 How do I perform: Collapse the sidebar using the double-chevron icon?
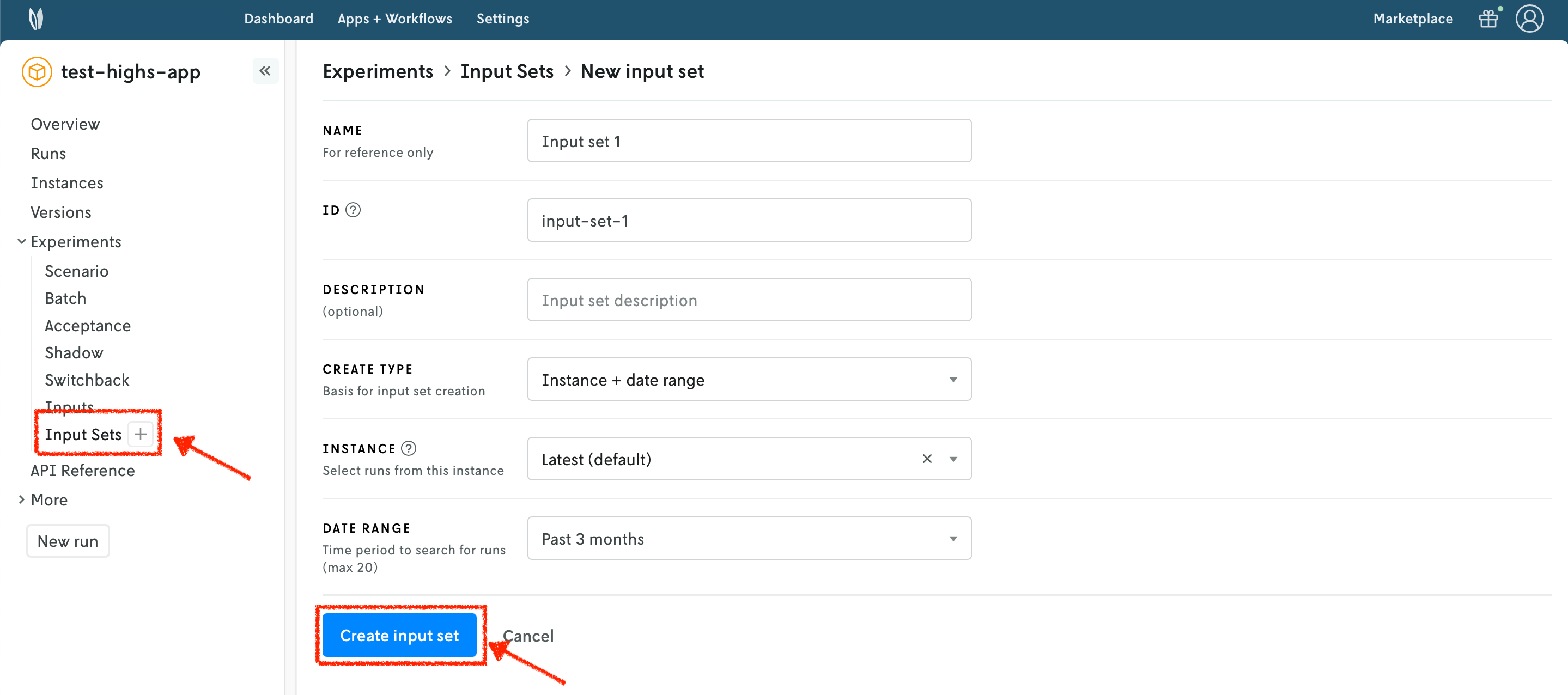[x=265, y=71]
